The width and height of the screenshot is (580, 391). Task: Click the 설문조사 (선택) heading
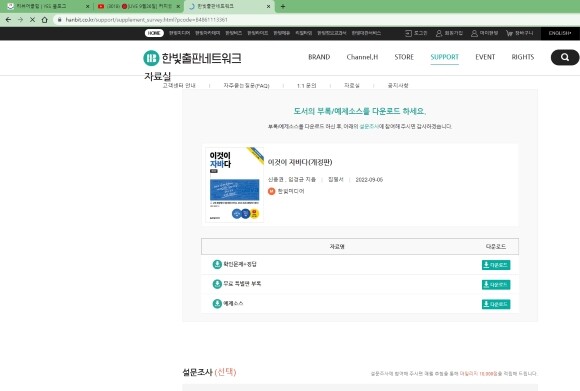tap(209, 372)
